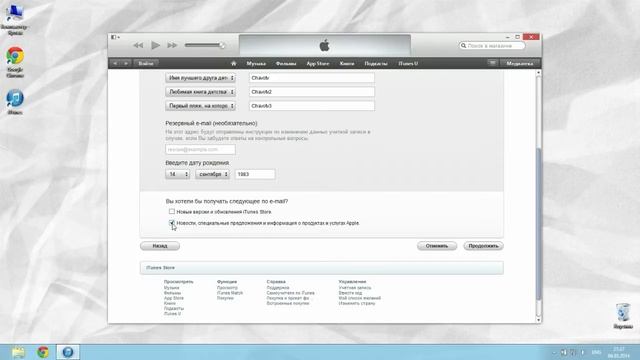Open Chrome from the taskbar

tap(43, 352)
